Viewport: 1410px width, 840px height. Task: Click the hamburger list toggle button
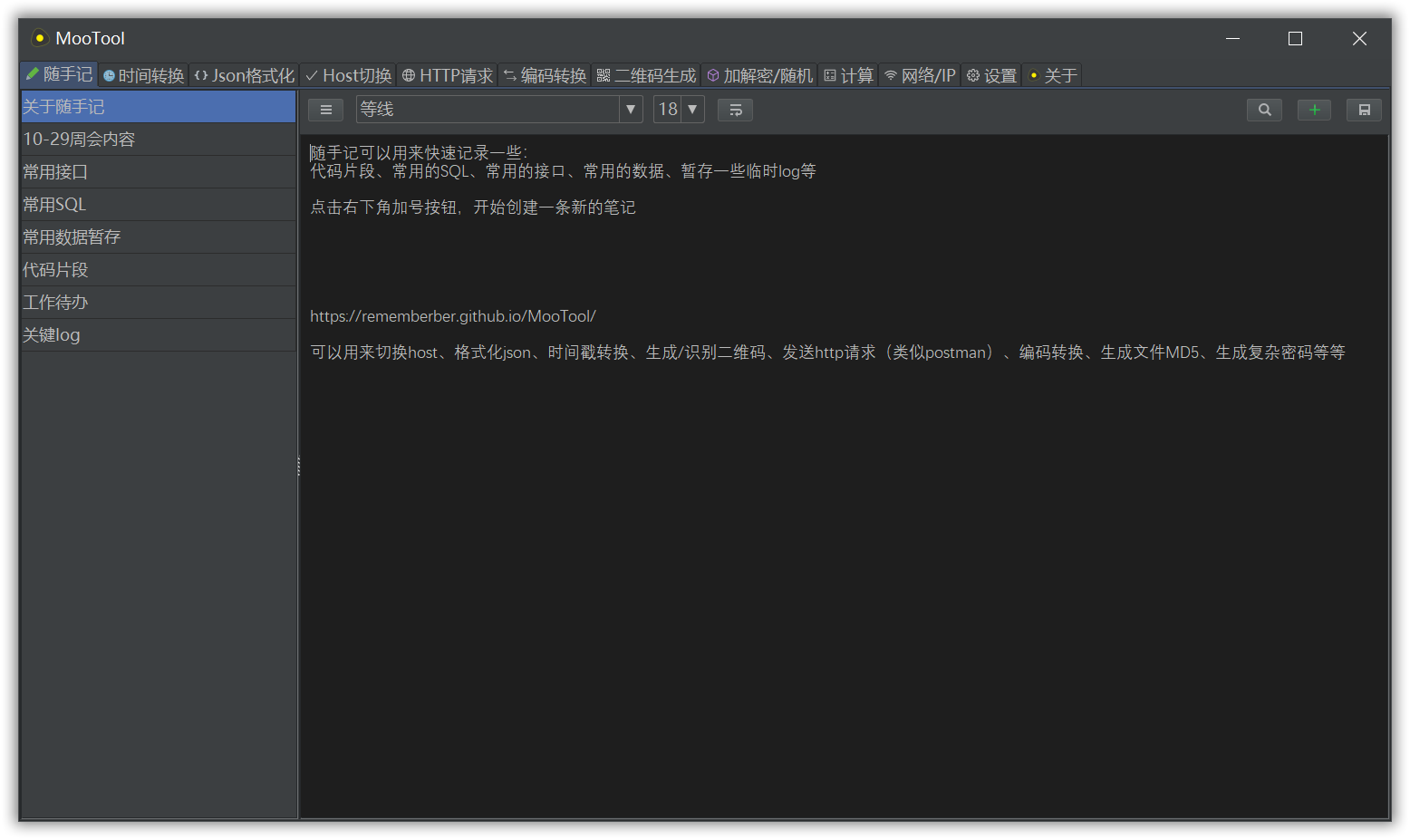325,110
